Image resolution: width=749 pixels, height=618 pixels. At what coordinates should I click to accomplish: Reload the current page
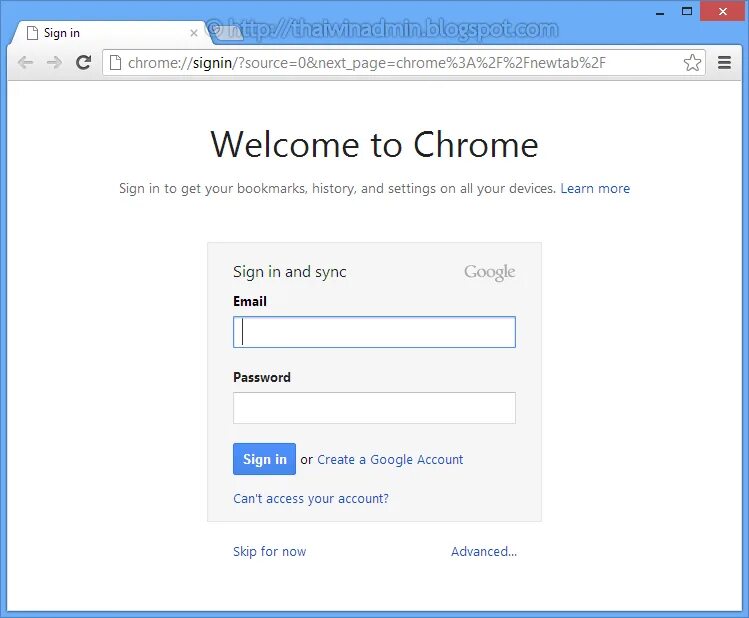tap(84, 63)
